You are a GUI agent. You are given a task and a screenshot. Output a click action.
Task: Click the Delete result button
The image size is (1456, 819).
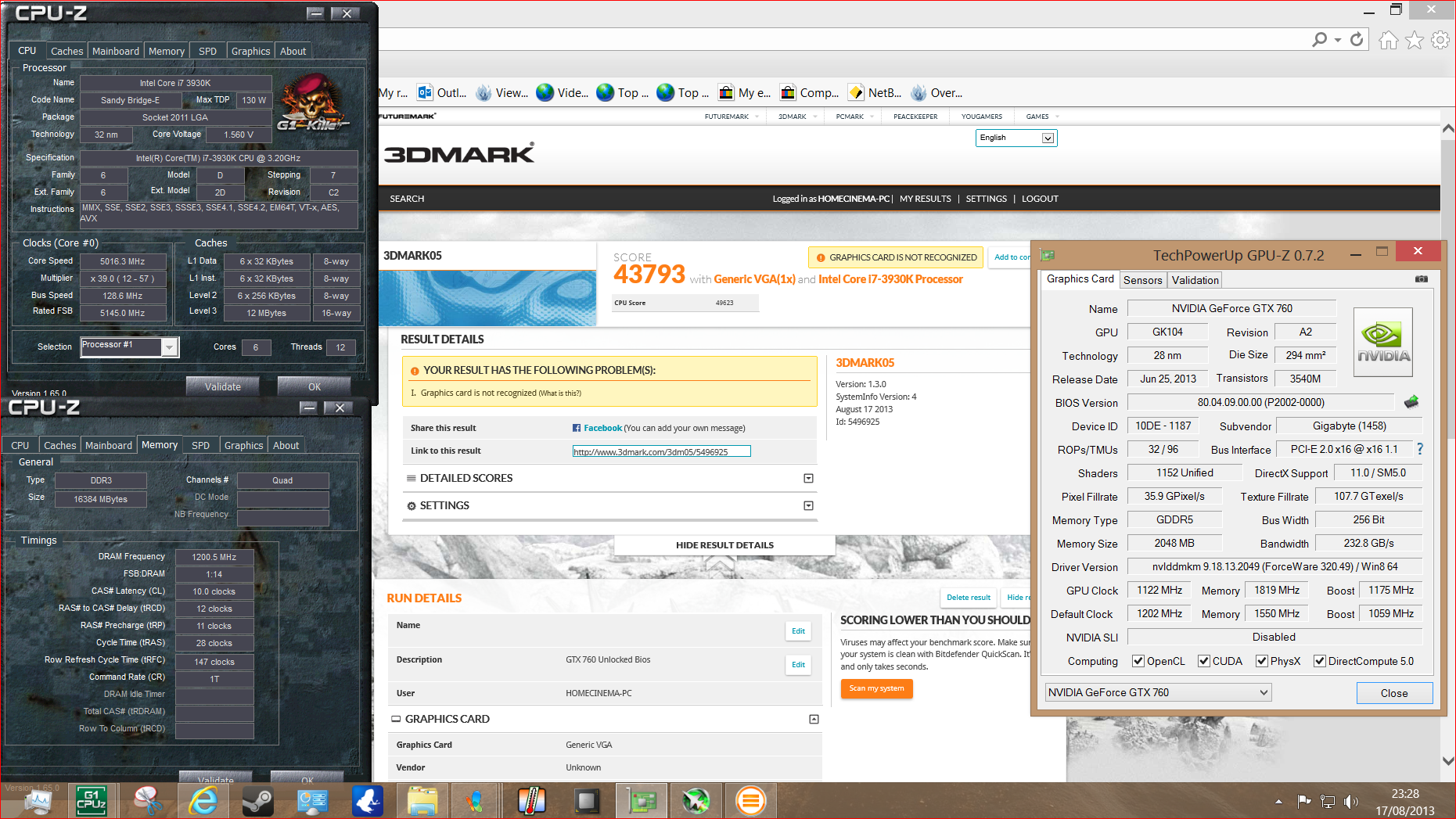coord(969,598)
